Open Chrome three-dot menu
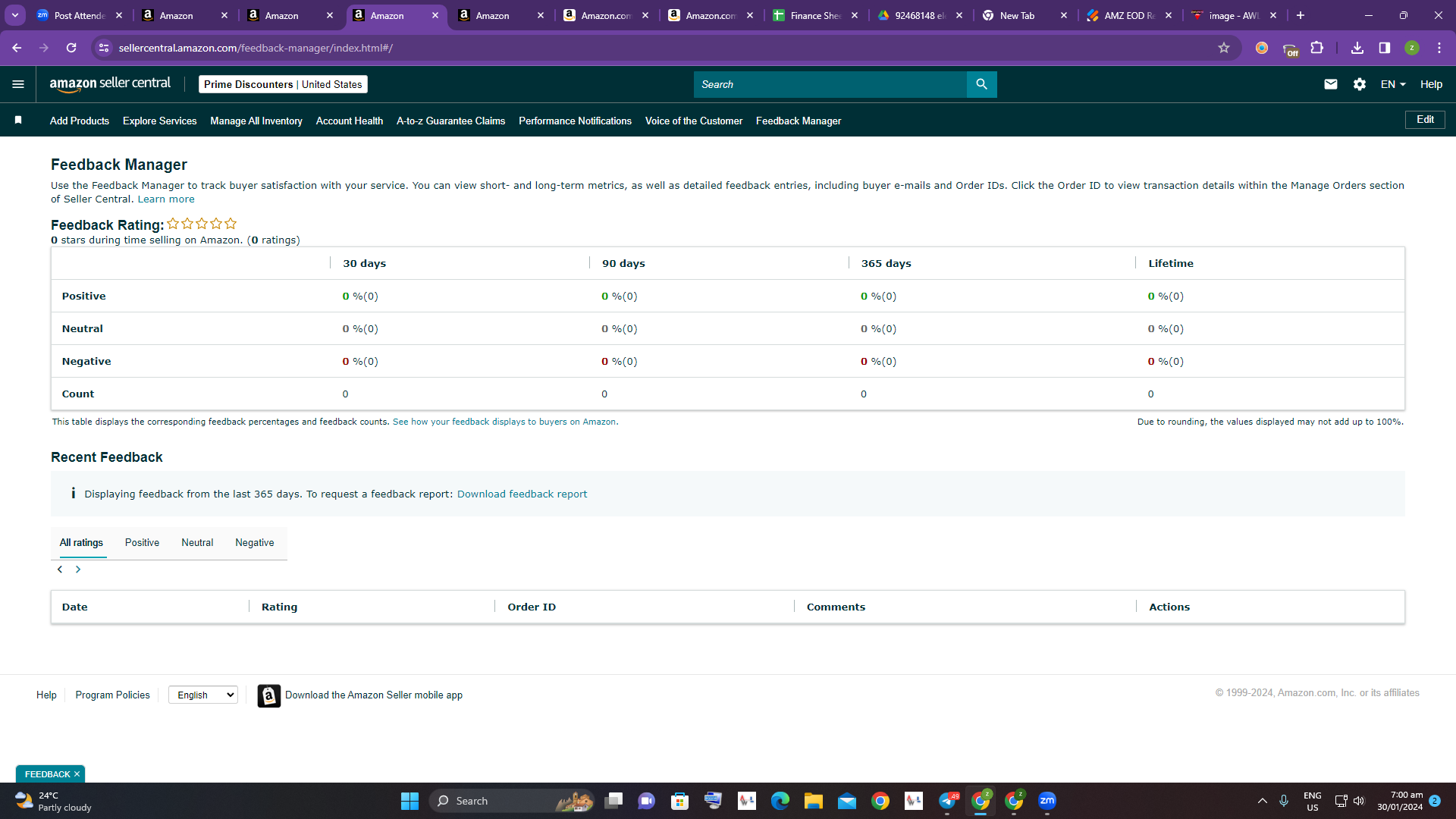The width and height of the screenshot is (1456, 819). [x=1439, y=48]
